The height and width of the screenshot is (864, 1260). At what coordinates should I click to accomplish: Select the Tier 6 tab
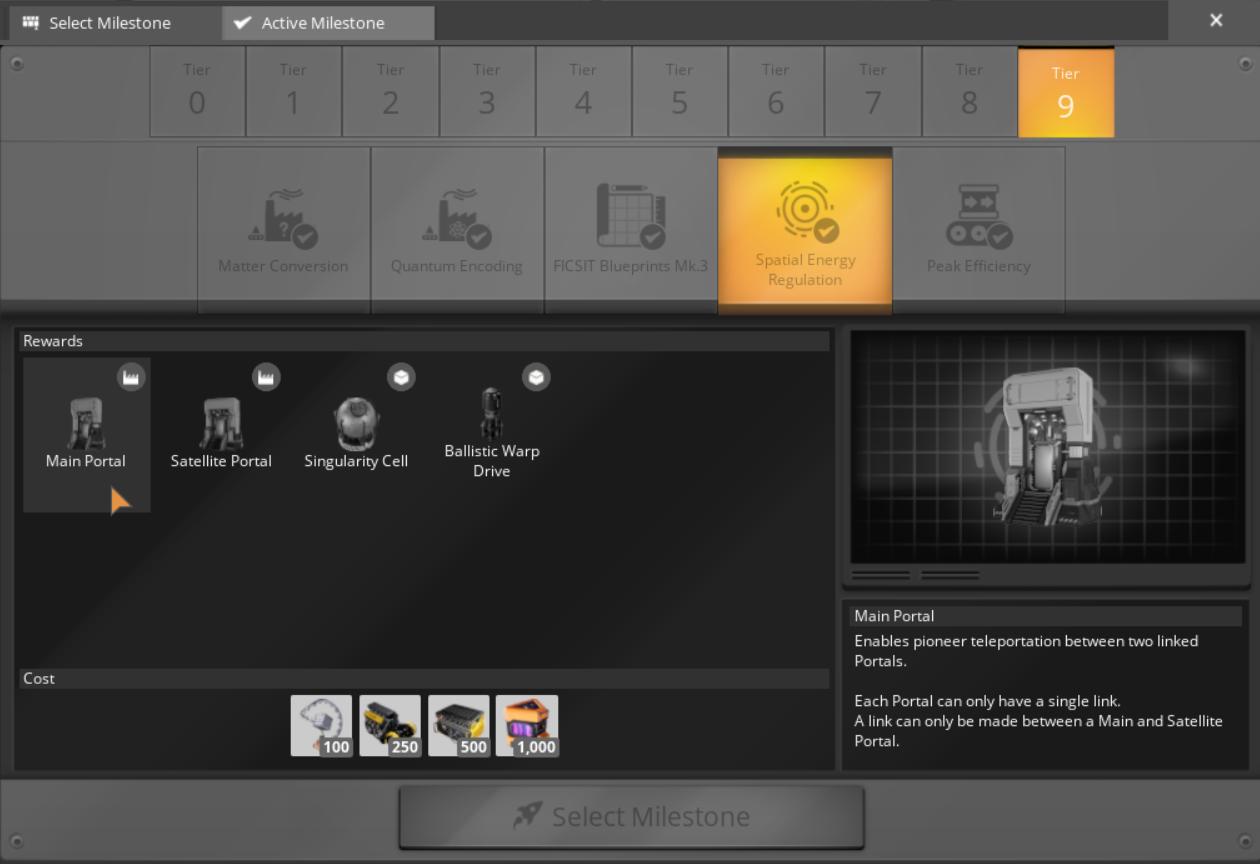click(776, 92)
